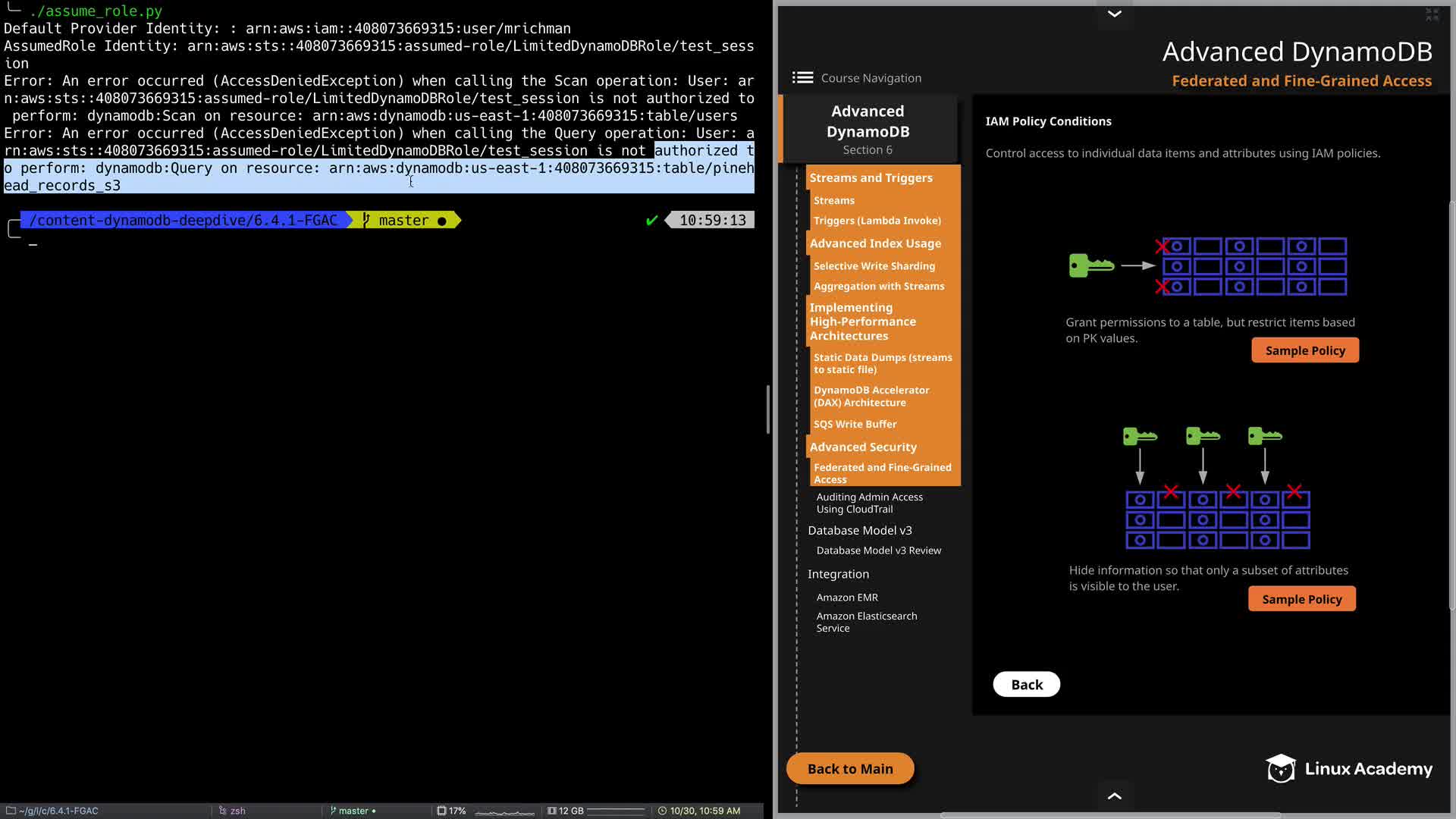Click the Back to Main button
Image resolution: width=1456 pixels, height=819 pixels.
tap(849, 768)
